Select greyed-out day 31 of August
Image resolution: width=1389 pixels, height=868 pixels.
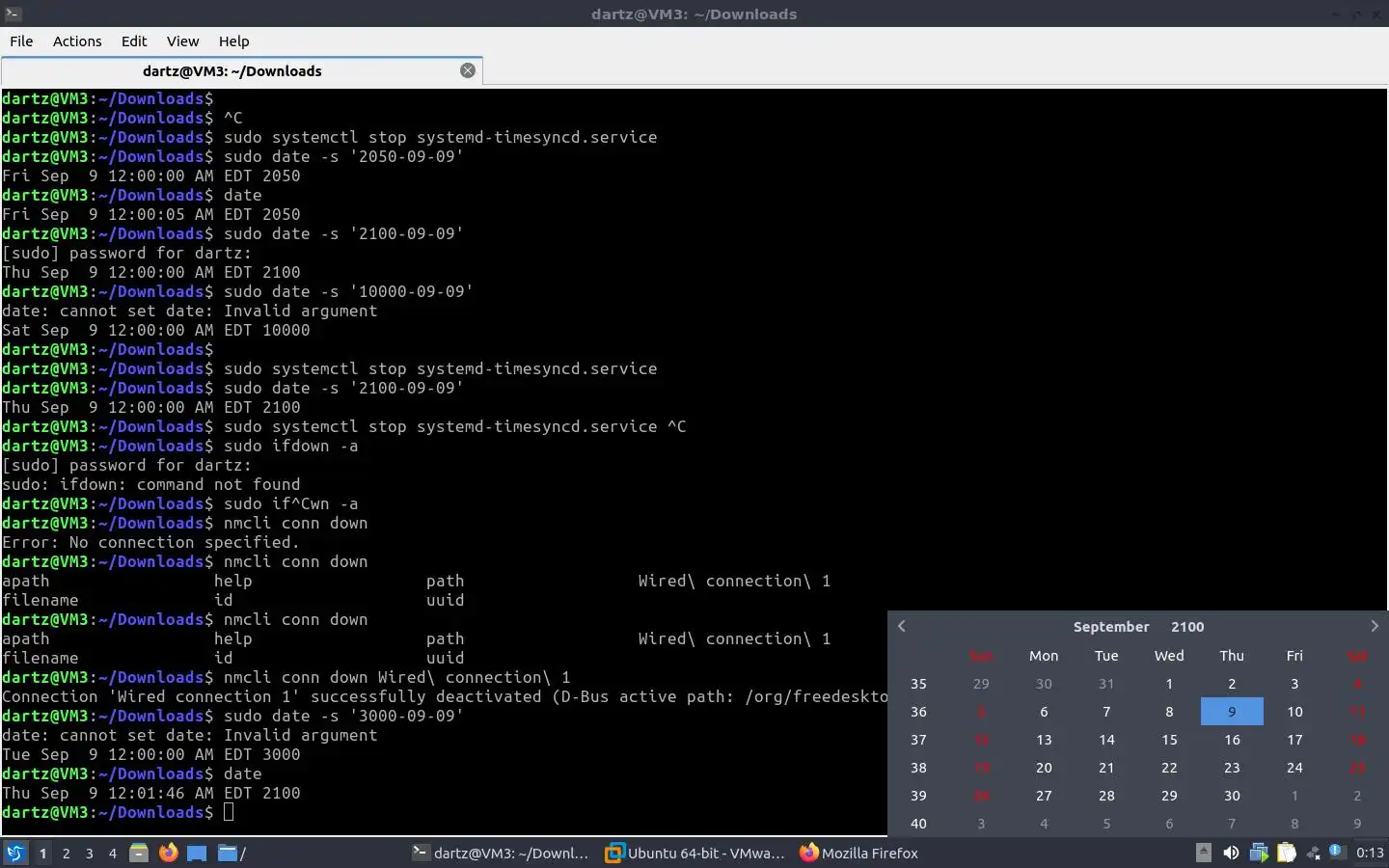click(1106, 684)
